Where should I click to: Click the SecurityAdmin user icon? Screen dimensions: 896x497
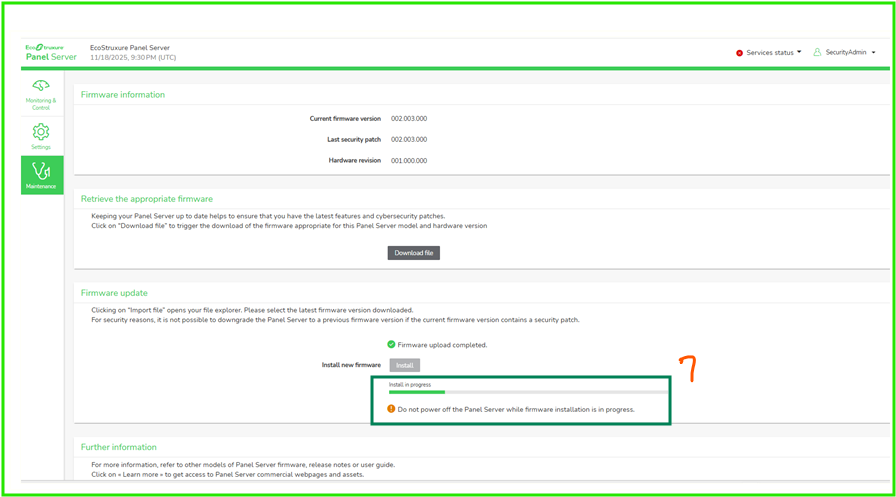pyautogui.click(x=817, y=52)
